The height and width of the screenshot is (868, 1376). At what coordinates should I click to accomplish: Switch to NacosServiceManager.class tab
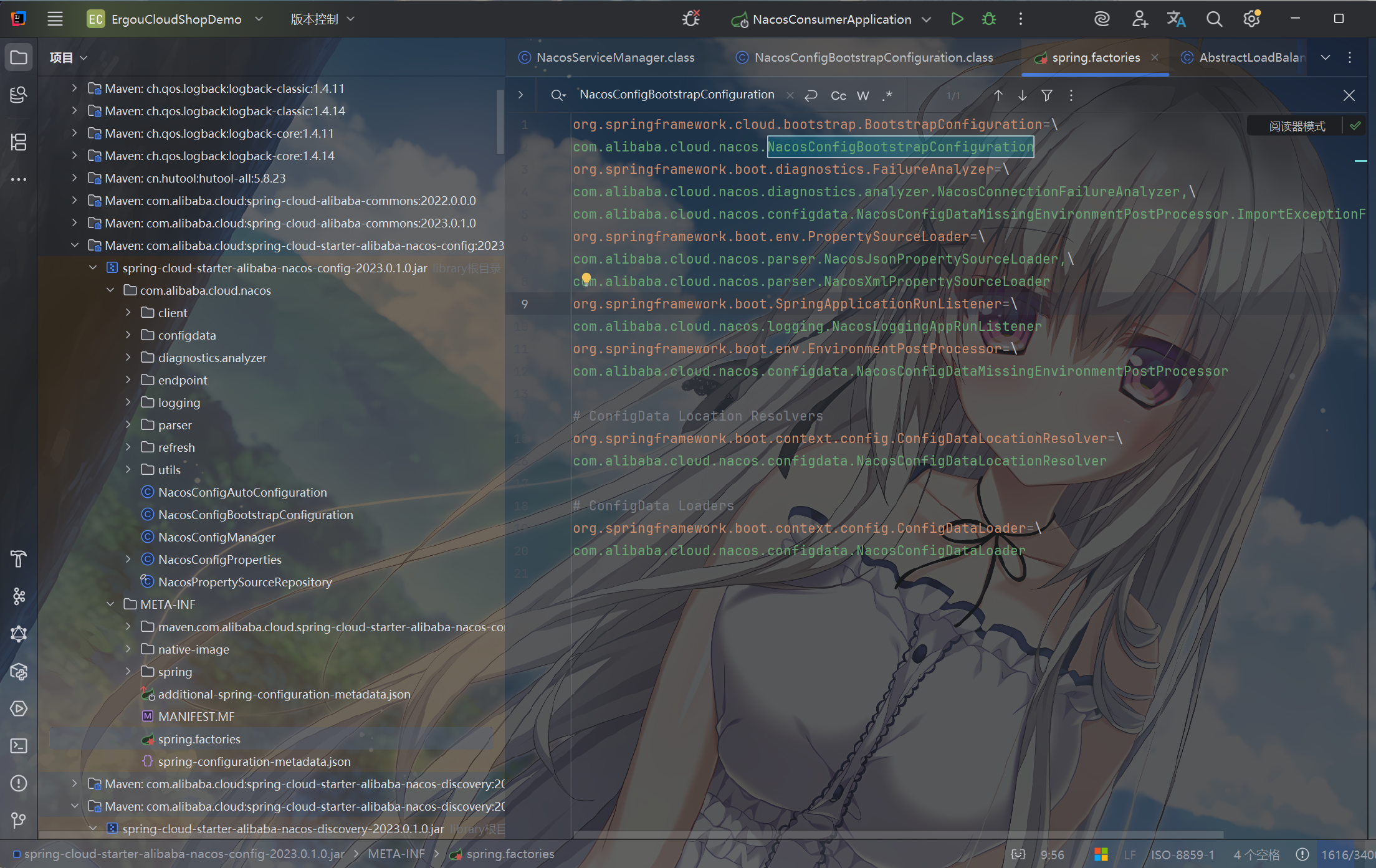(x=607, y=57)
